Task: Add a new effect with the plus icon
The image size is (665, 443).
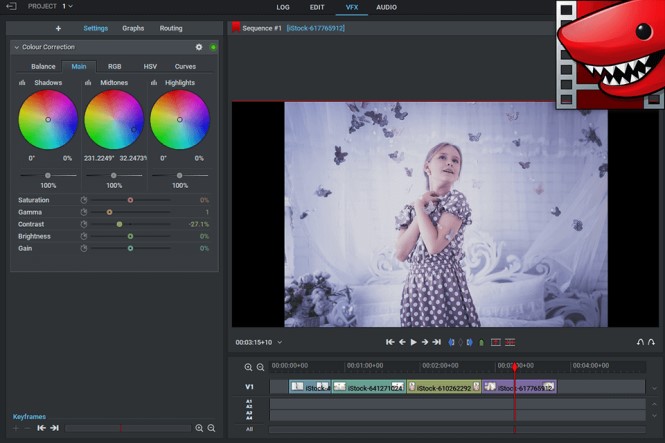Action: coord(58,28)
